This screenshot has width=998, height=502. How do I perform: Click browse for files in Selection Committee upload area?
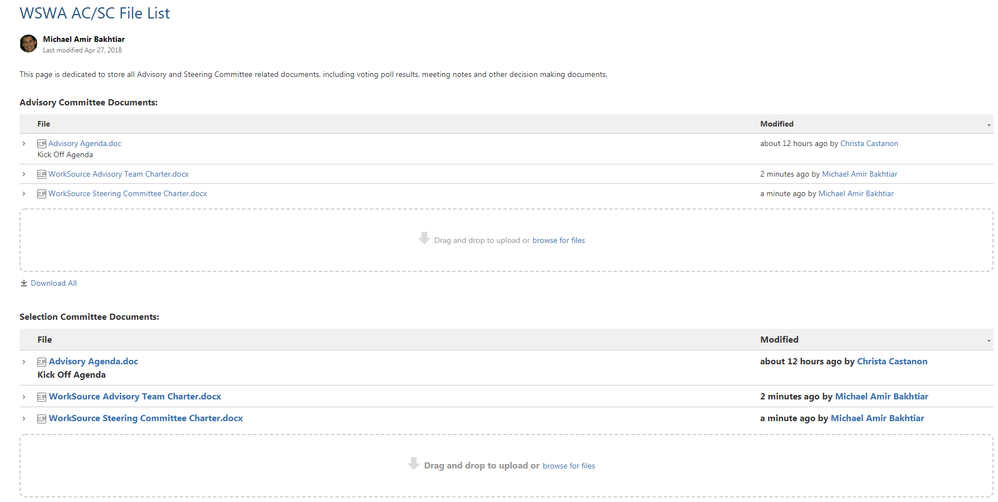coord(568,466)
